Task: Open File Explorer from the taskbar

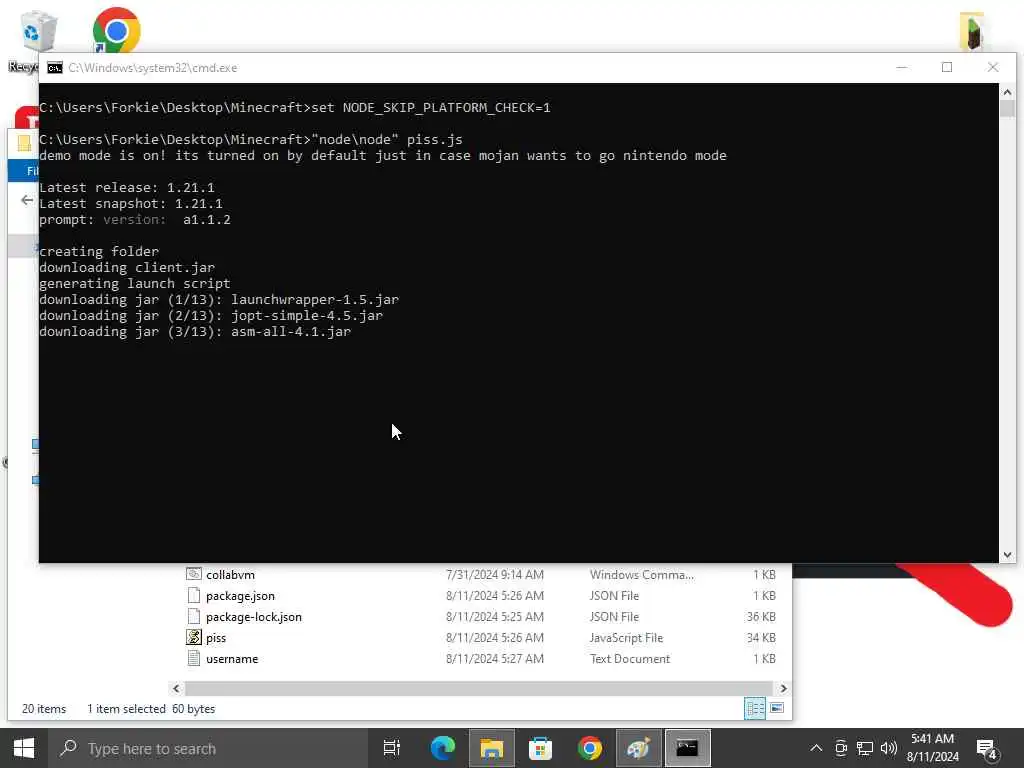Action: click(x=492, y=748)
